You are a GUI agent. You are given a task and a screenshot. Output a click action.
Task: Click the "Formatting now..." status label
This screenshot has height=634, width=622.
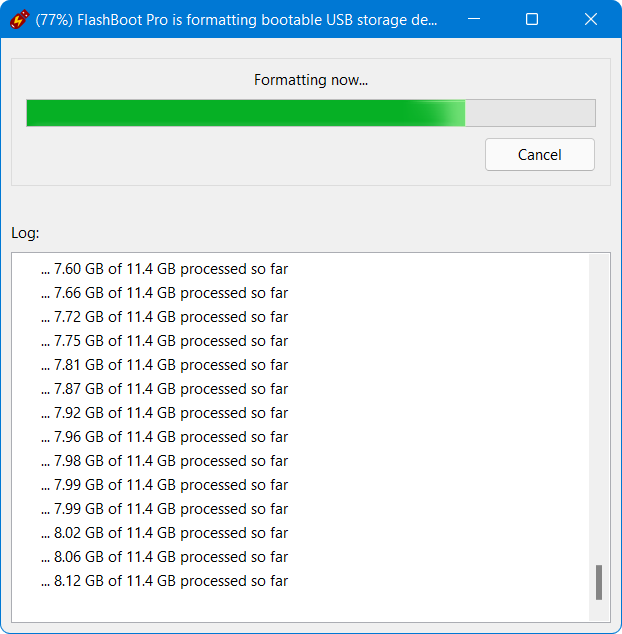[x=310, y=80]
